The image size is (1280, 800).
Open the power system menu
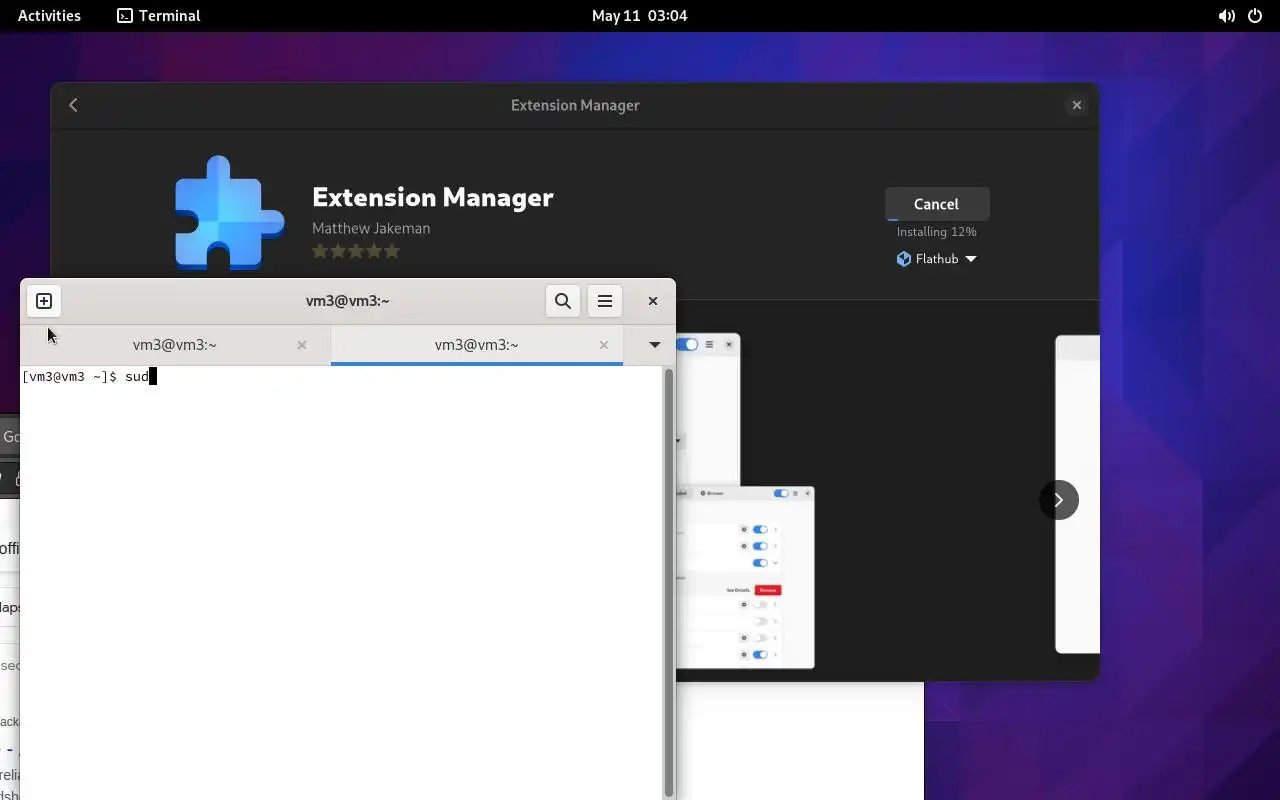pos(1255,16)
